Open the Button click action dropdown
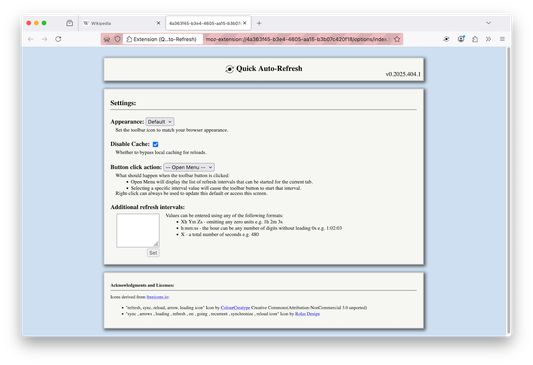The height and width of the screenshot is (365, 533). tap(189, 167)
